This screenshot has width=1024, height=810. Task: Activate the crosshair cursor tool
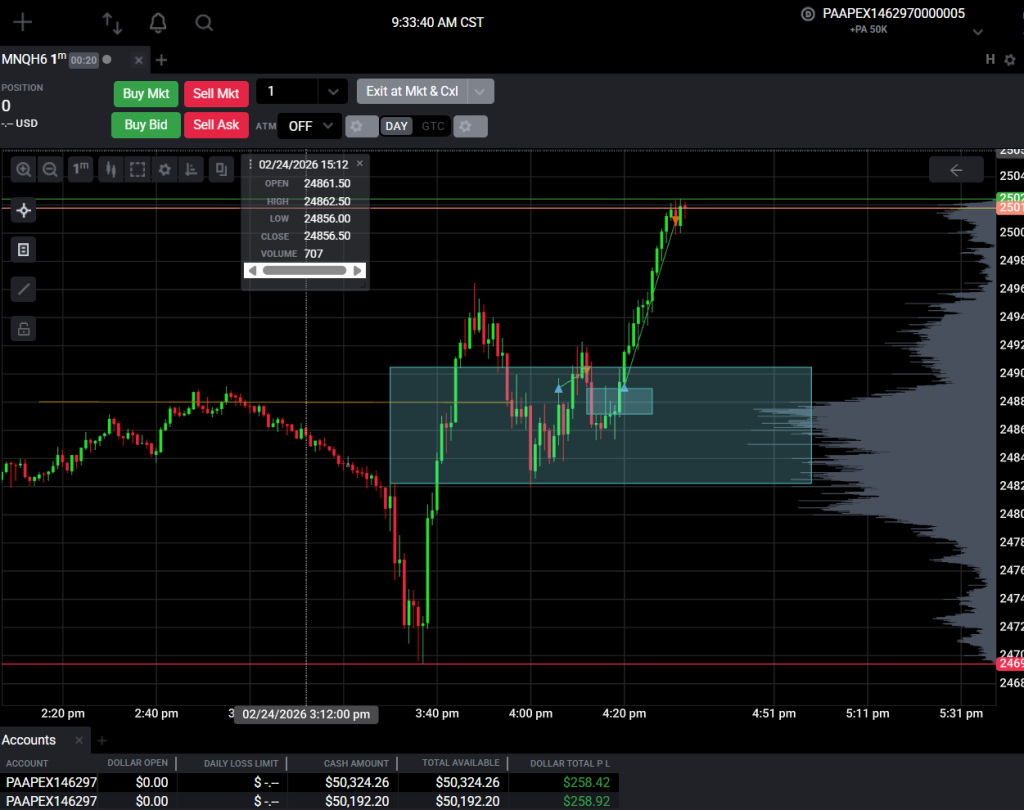tap(24, 210)
